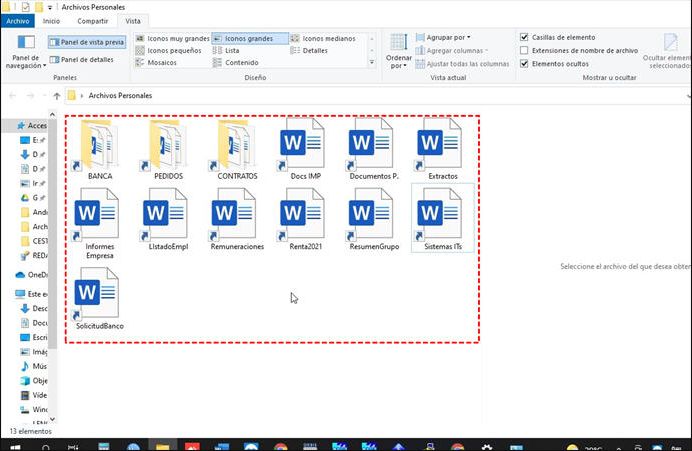
Task: Choose Iconos grandes layout
Action: tap(250, 38)
